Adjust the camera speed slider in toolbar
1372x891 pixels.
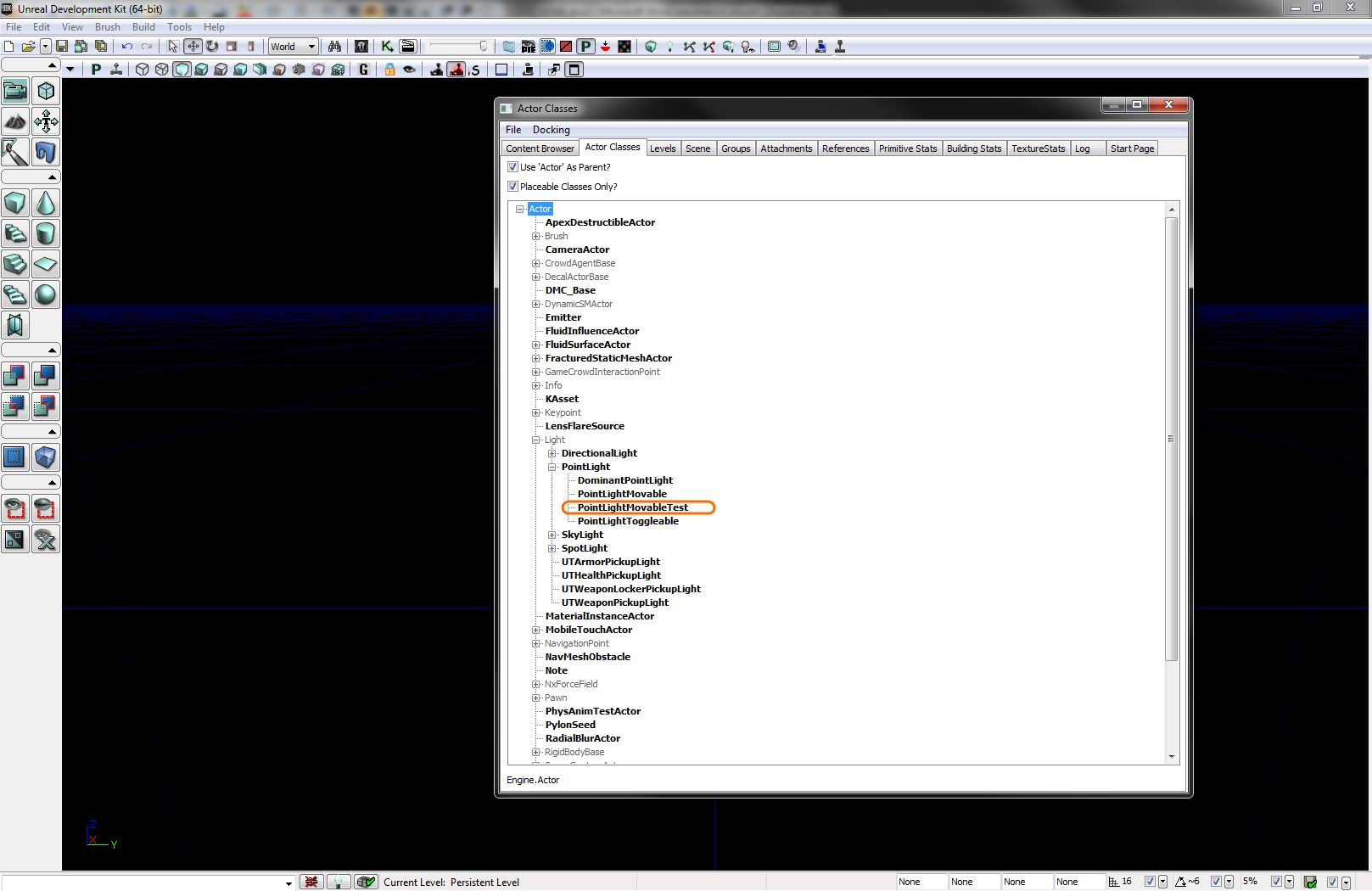(x=458, y=47)
